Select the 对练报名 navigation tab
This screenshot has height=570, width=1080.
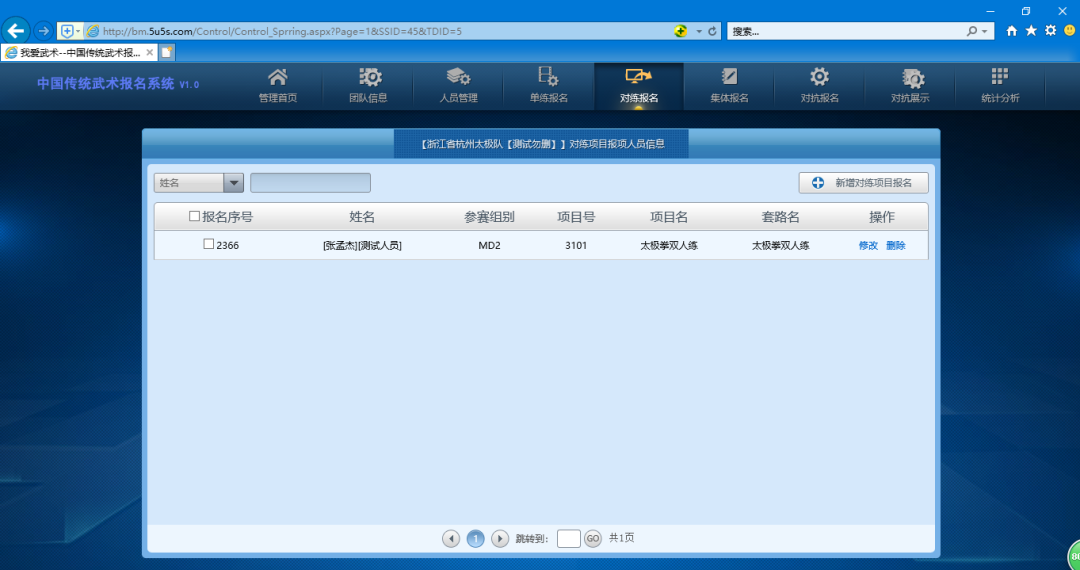coord(639,85)
